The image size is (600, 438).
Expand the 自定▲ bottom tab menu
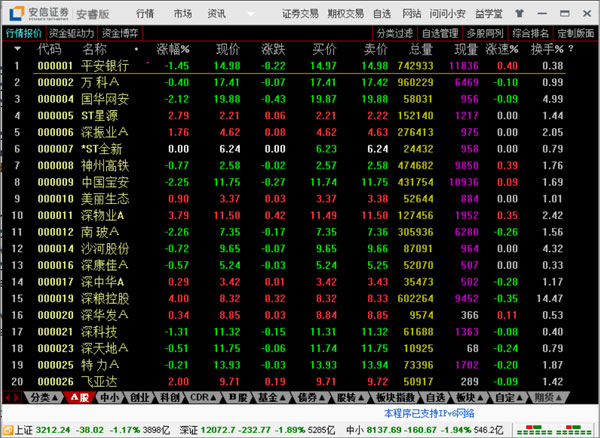click(509, 397)
